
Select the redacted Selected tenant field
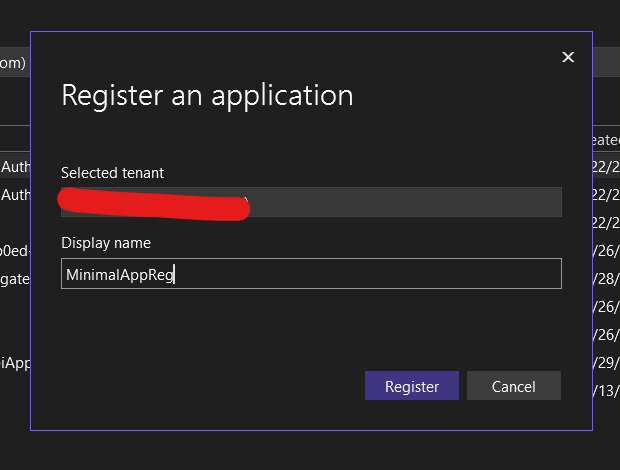310,202
